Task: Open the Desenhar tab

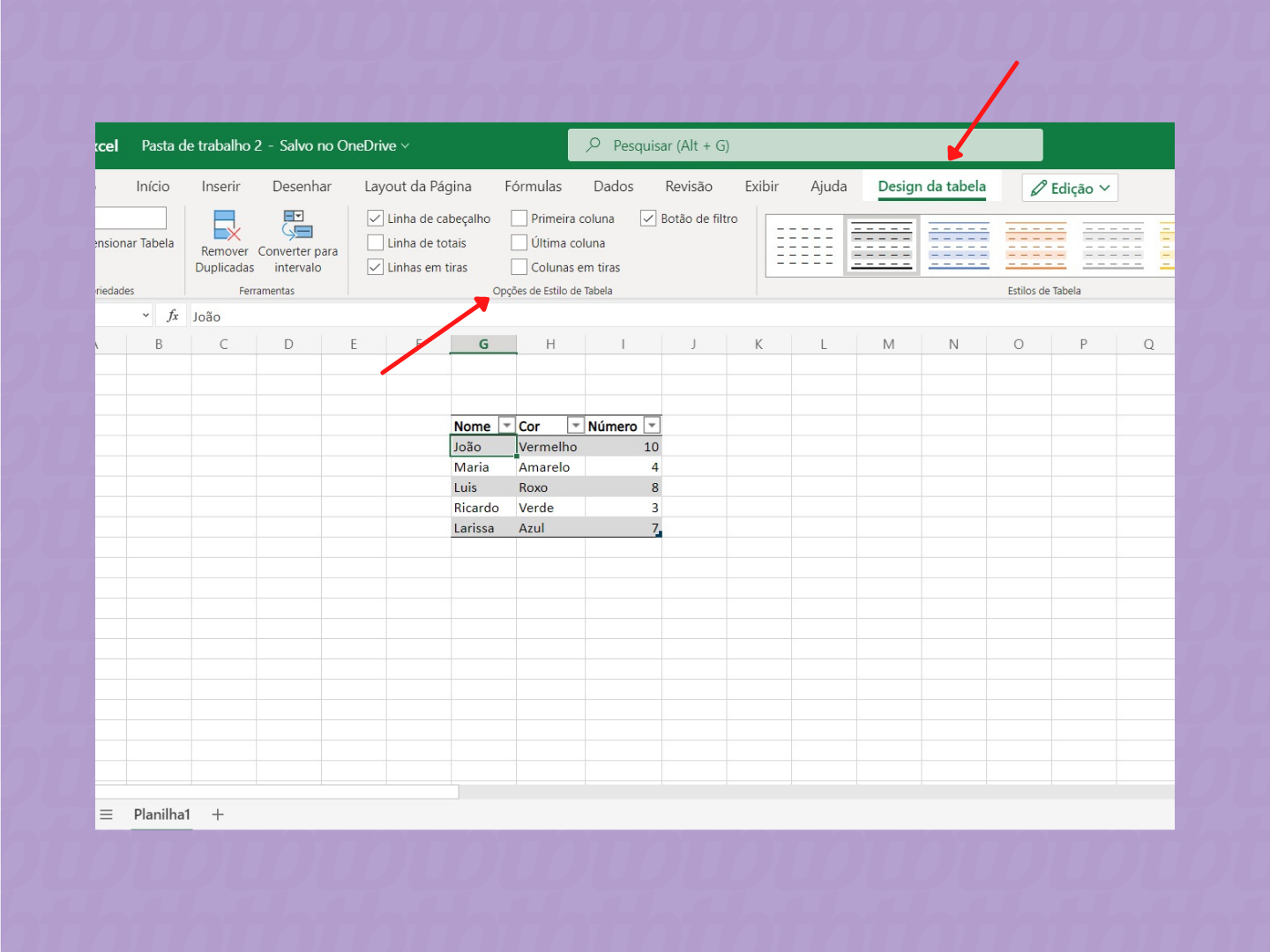Action: tap(302, 186)
